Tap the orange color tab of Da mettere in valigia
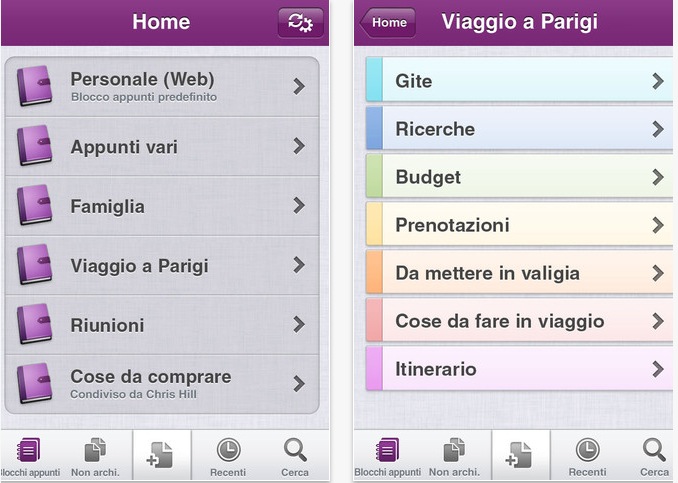 [x=374, y=272]
